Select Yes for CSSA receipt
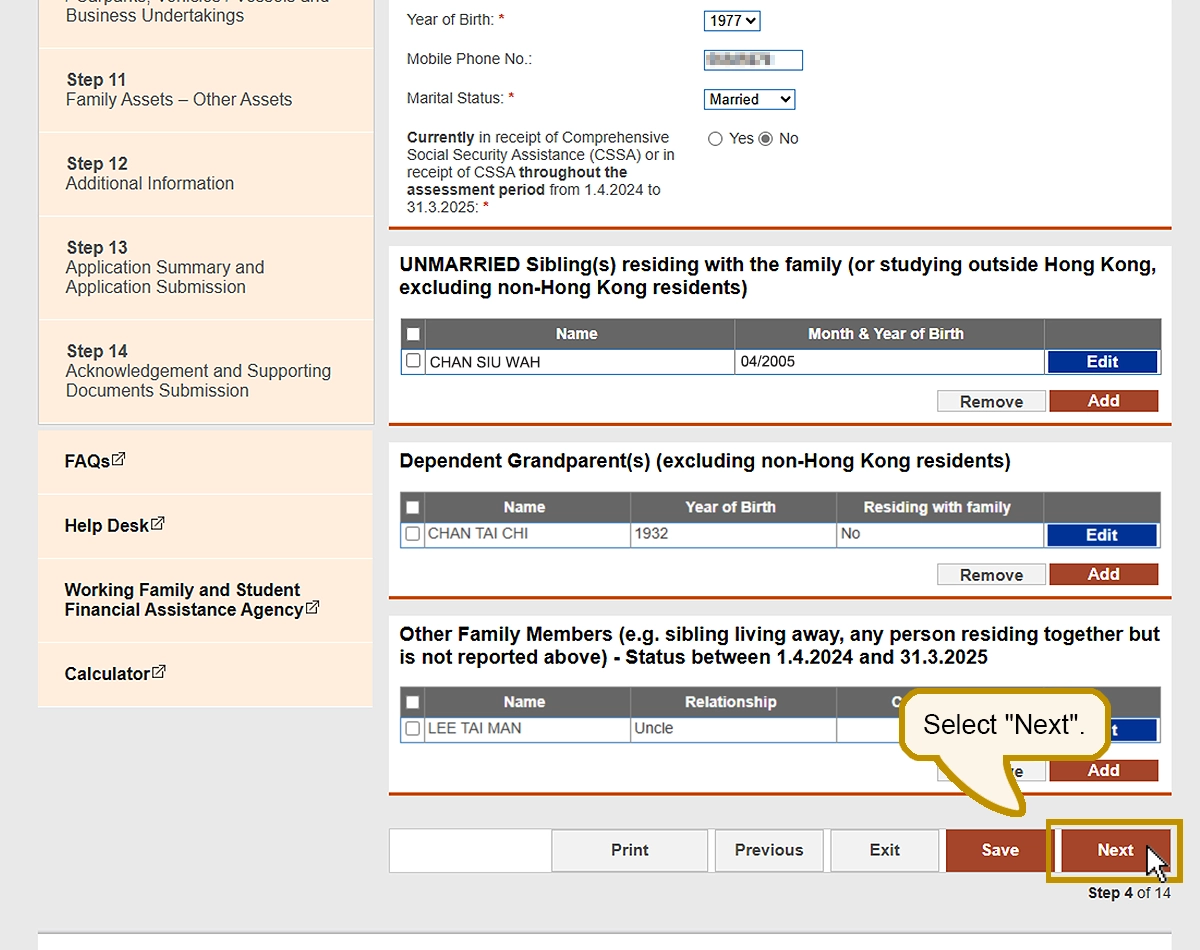This screenshot has height=950, width=1200. [715, 139]
